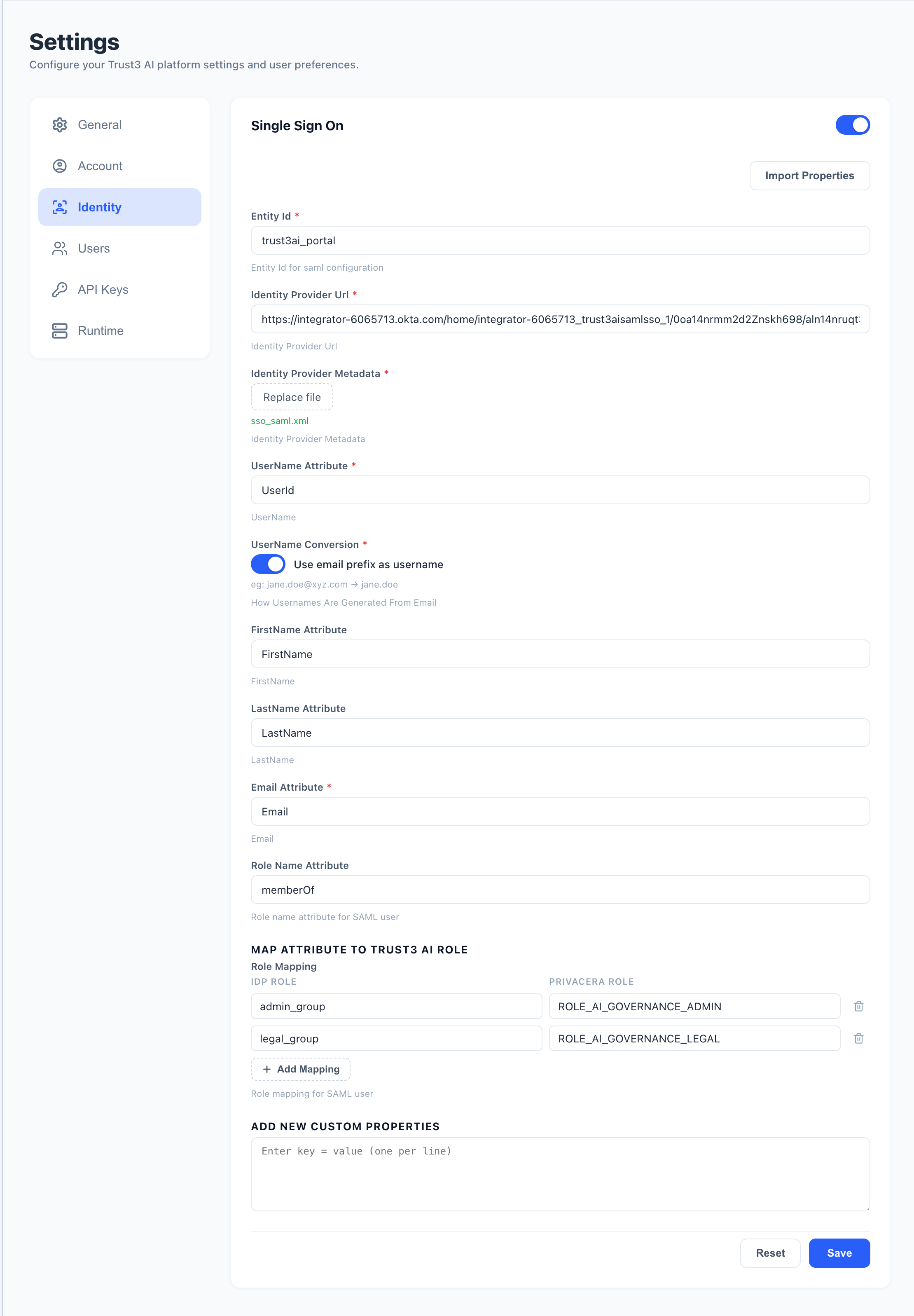Screen dimensions: 914x1316
Task: Click Replace file for metadata
Action: [292, 398]
